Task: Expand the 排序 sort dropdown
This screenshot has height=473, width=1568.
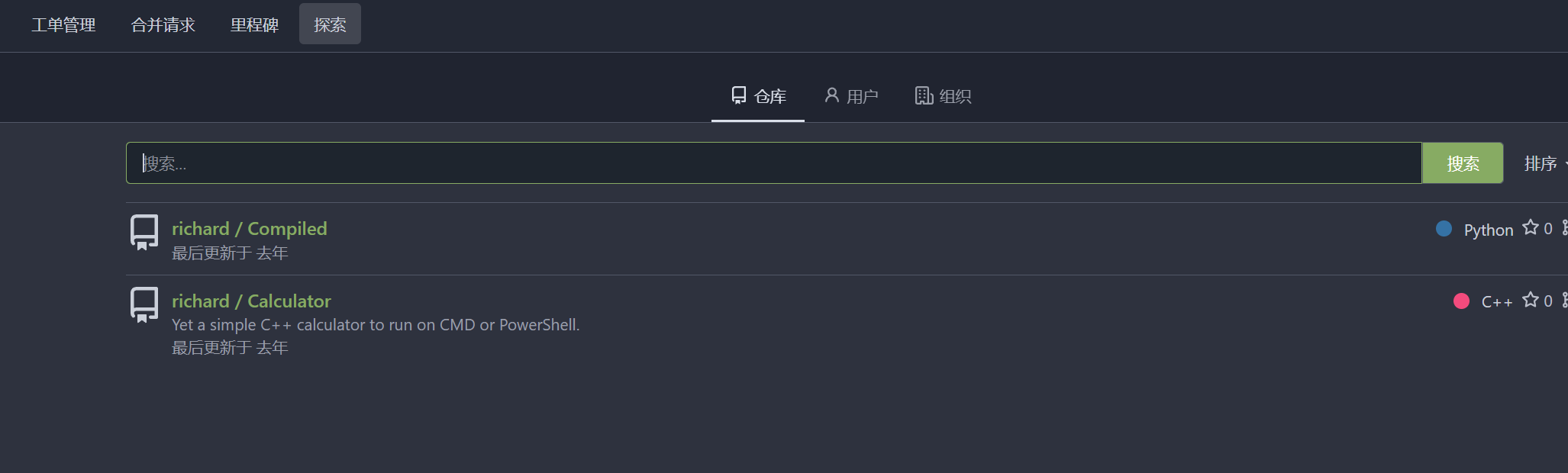Action: click(x=1542, y=163)
